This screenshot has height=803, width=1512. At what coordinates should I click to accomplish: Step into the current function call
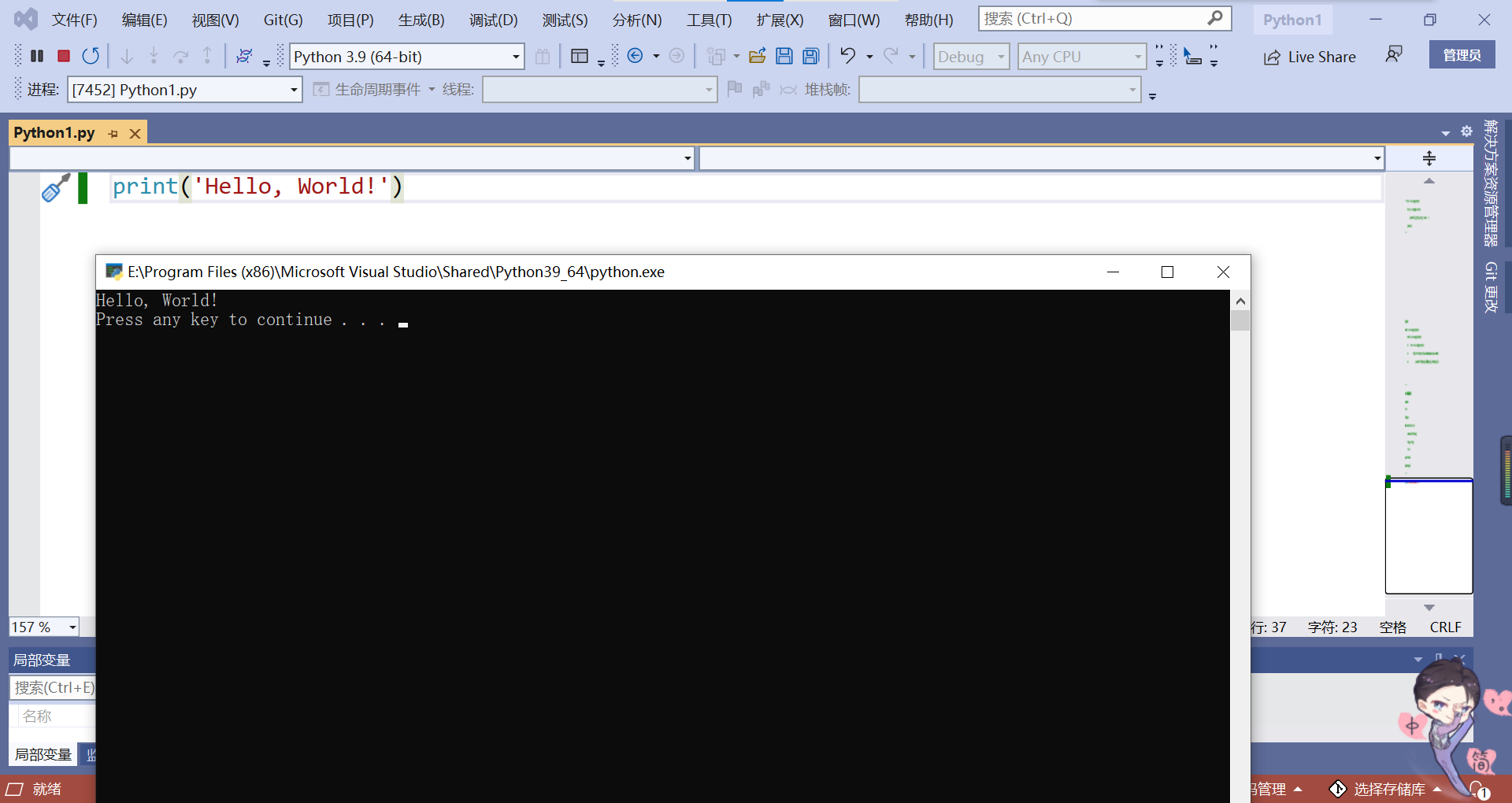[154, 56]
